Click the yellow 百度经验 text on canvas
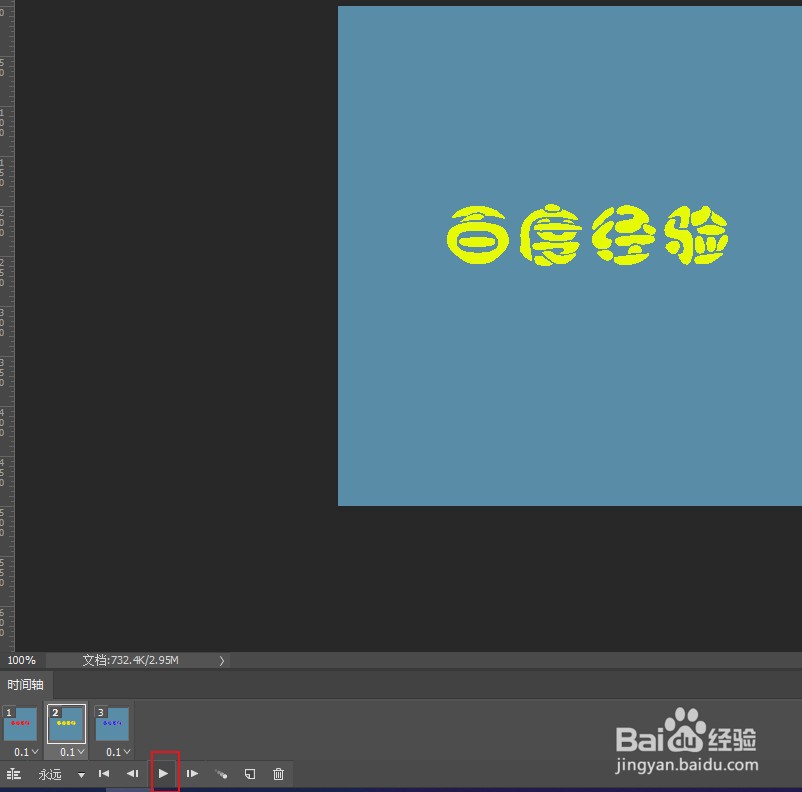Screen dimensions: 802x792 pos(587,235)
